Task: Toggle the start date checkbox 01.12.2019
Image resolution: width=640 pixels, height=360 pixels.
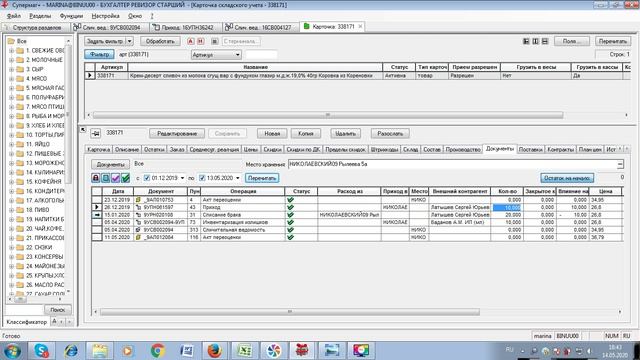Action: [147, 178]
